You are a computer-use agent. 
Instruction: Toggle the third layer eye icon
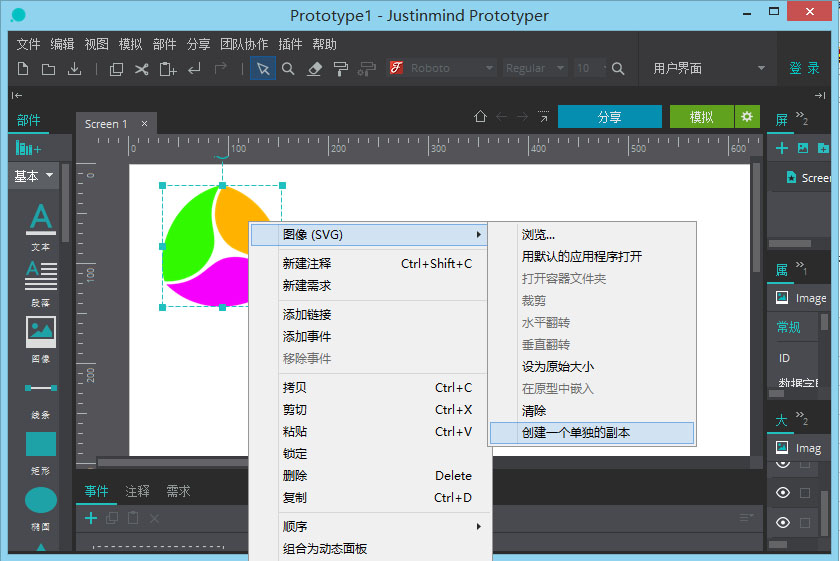783,522
